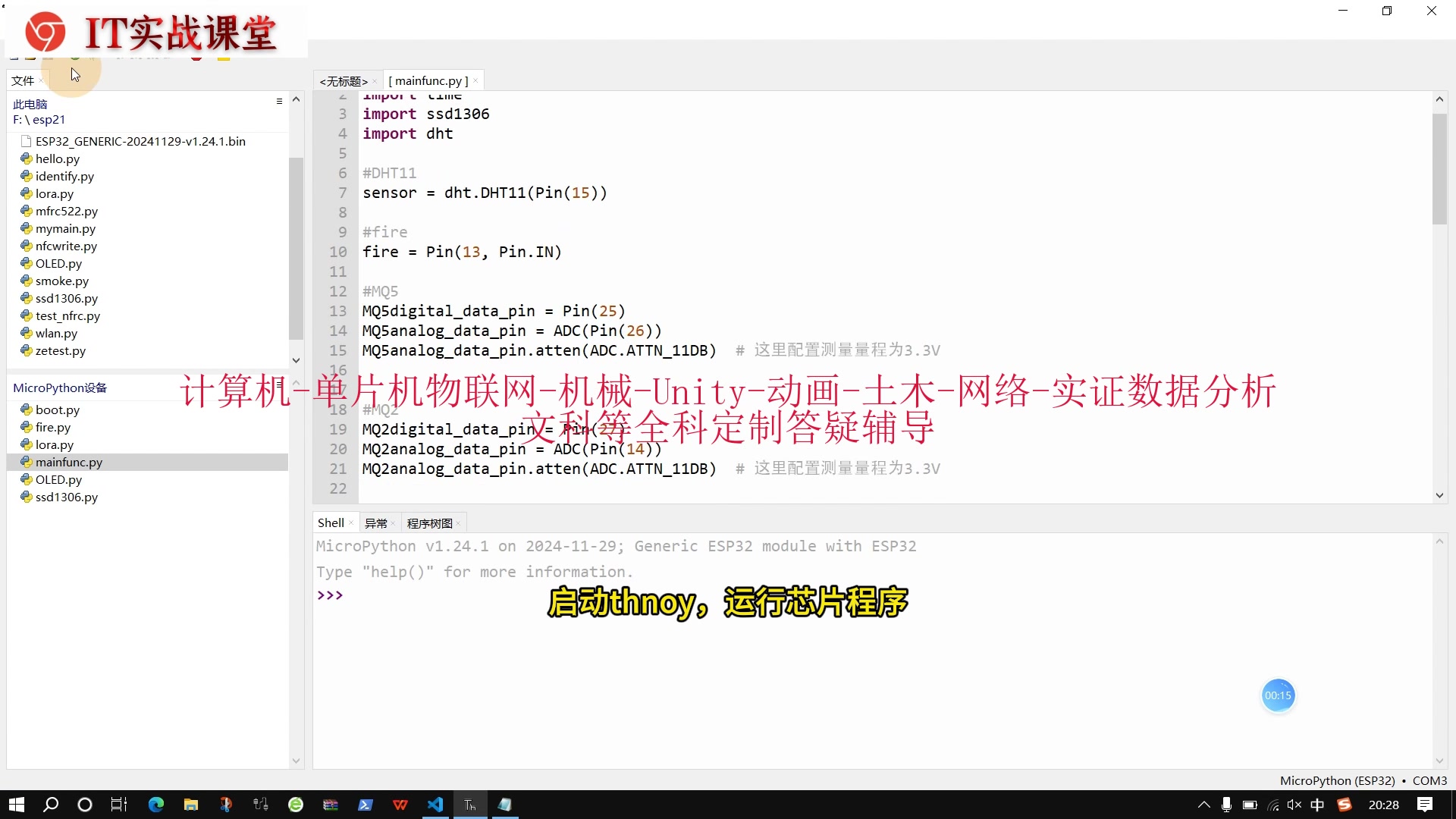The image size is (1456, 819).
Task: Select fire.py on the MicroPython device
Action: (x=52, y=427)
